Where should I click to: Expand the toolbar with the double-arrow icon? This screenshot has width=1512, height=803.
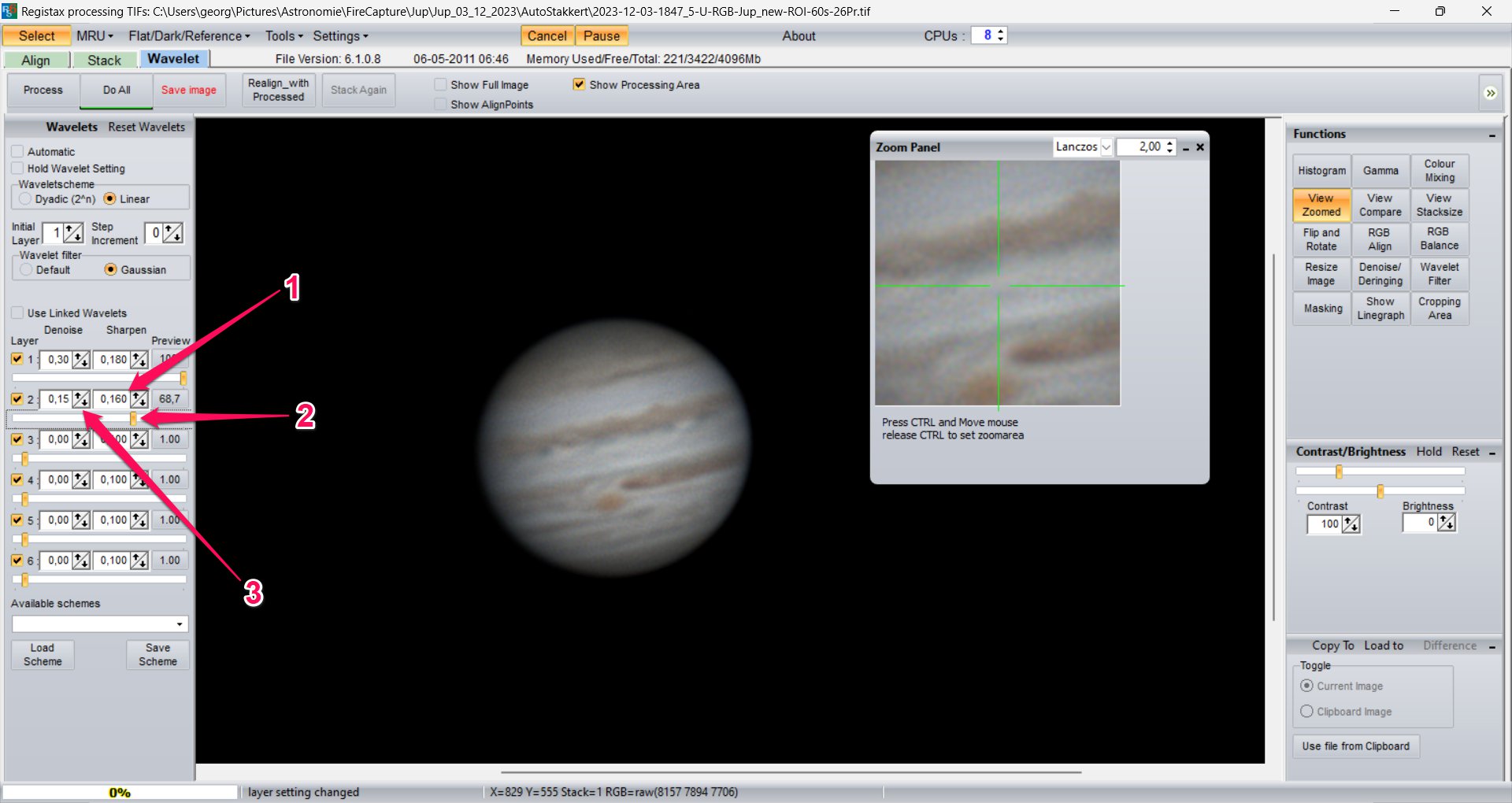1490,93
